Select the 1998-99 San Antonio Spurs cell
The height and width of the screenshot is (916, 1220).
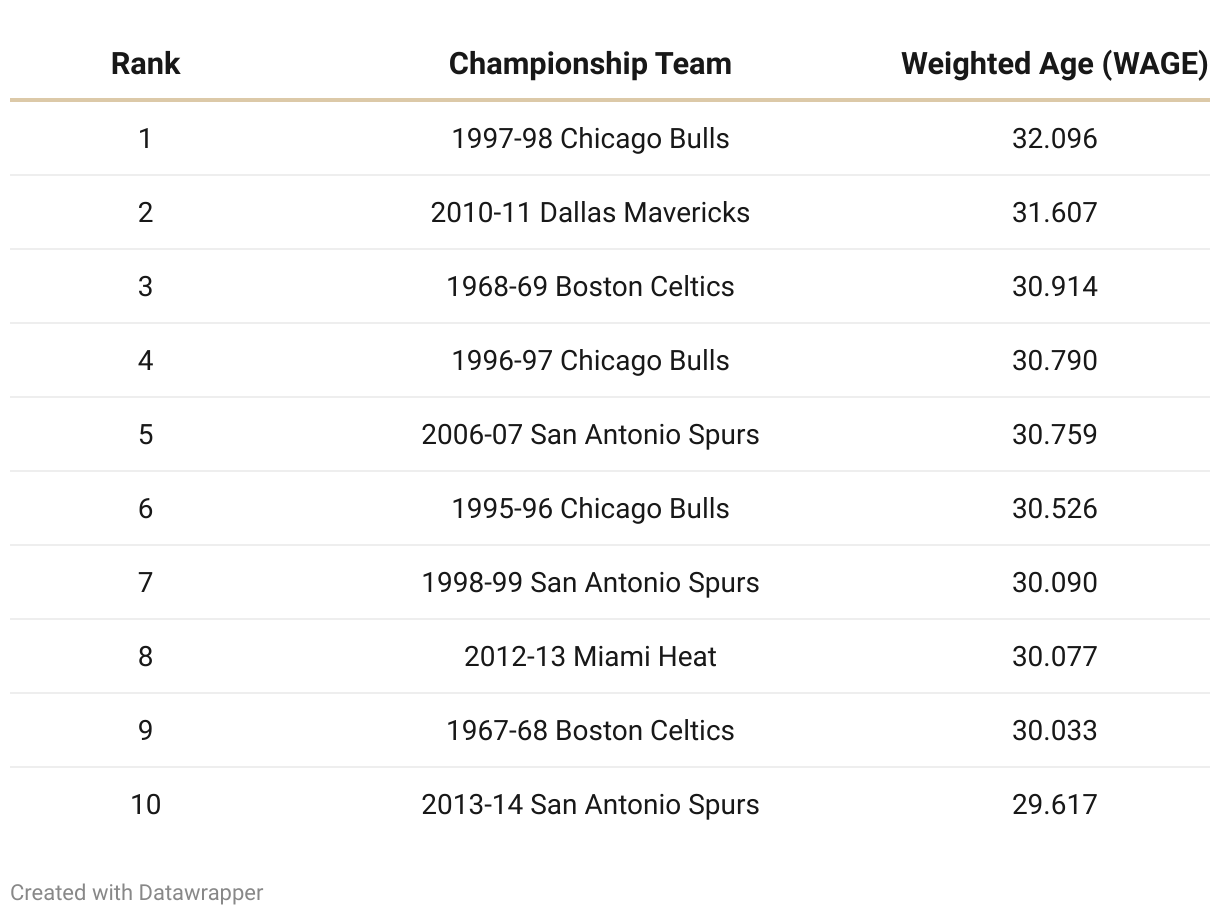point(590,582)
